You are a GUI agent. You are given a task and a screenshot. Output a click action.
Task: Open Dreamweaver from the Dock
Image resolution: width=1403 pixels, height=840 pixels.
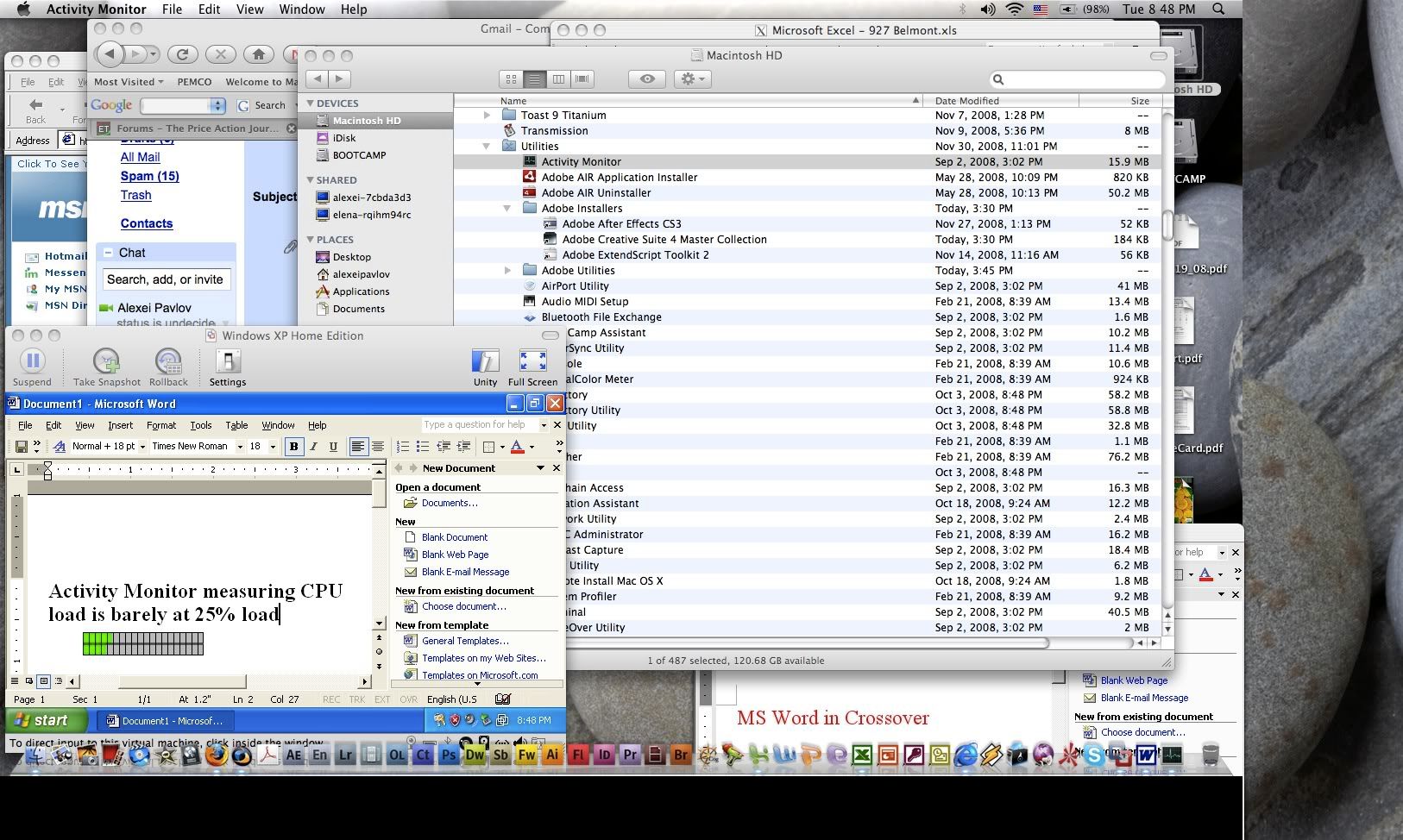tap(475, 755)
